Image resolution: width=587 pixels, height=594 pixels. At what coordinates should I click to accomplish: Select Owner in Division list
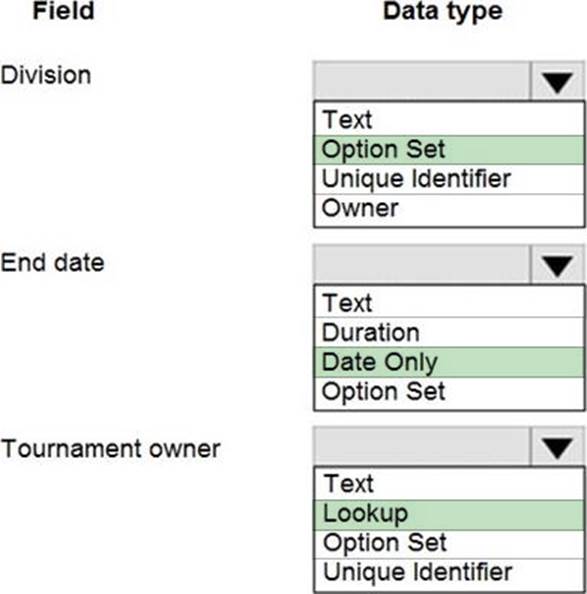[449, 209]
